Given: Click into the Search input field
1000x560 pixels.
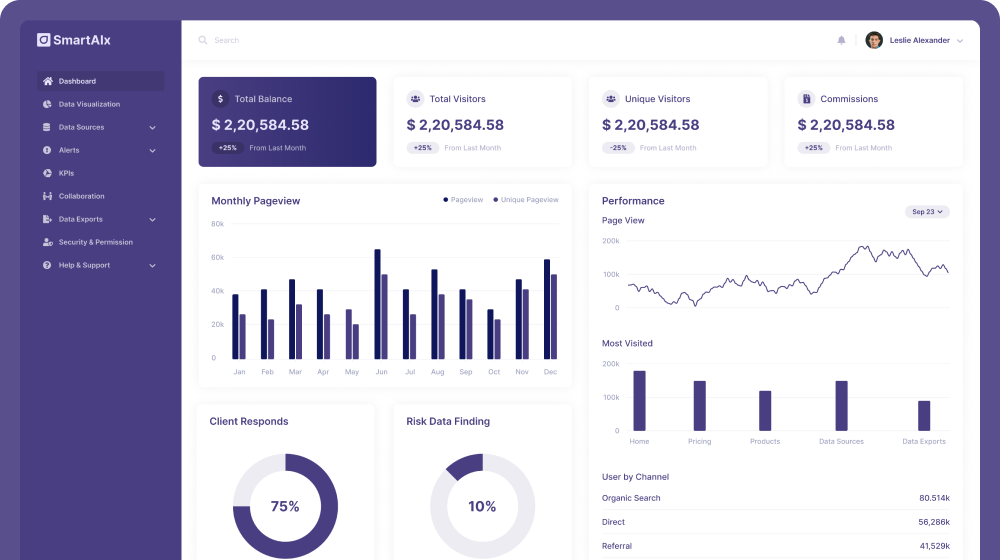Looking at the screenshot, I should (300, 40).
